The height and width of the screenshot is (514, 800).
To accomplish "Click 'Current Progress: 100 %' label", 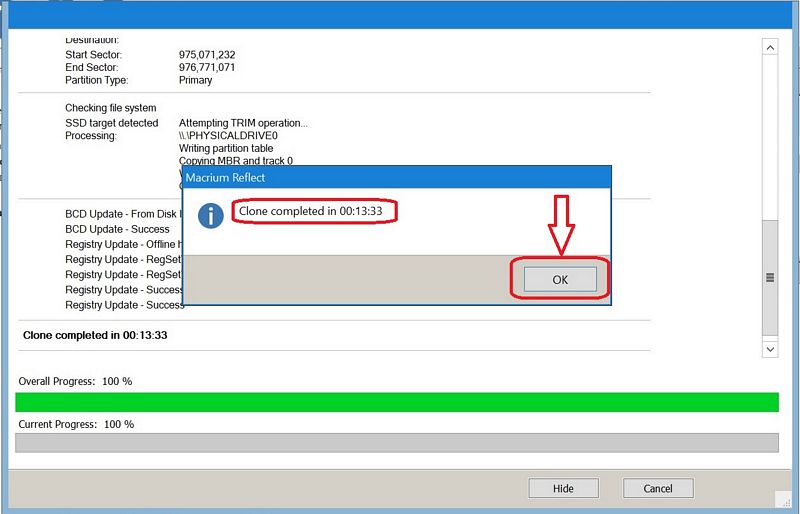I will [x=76, y=424].
